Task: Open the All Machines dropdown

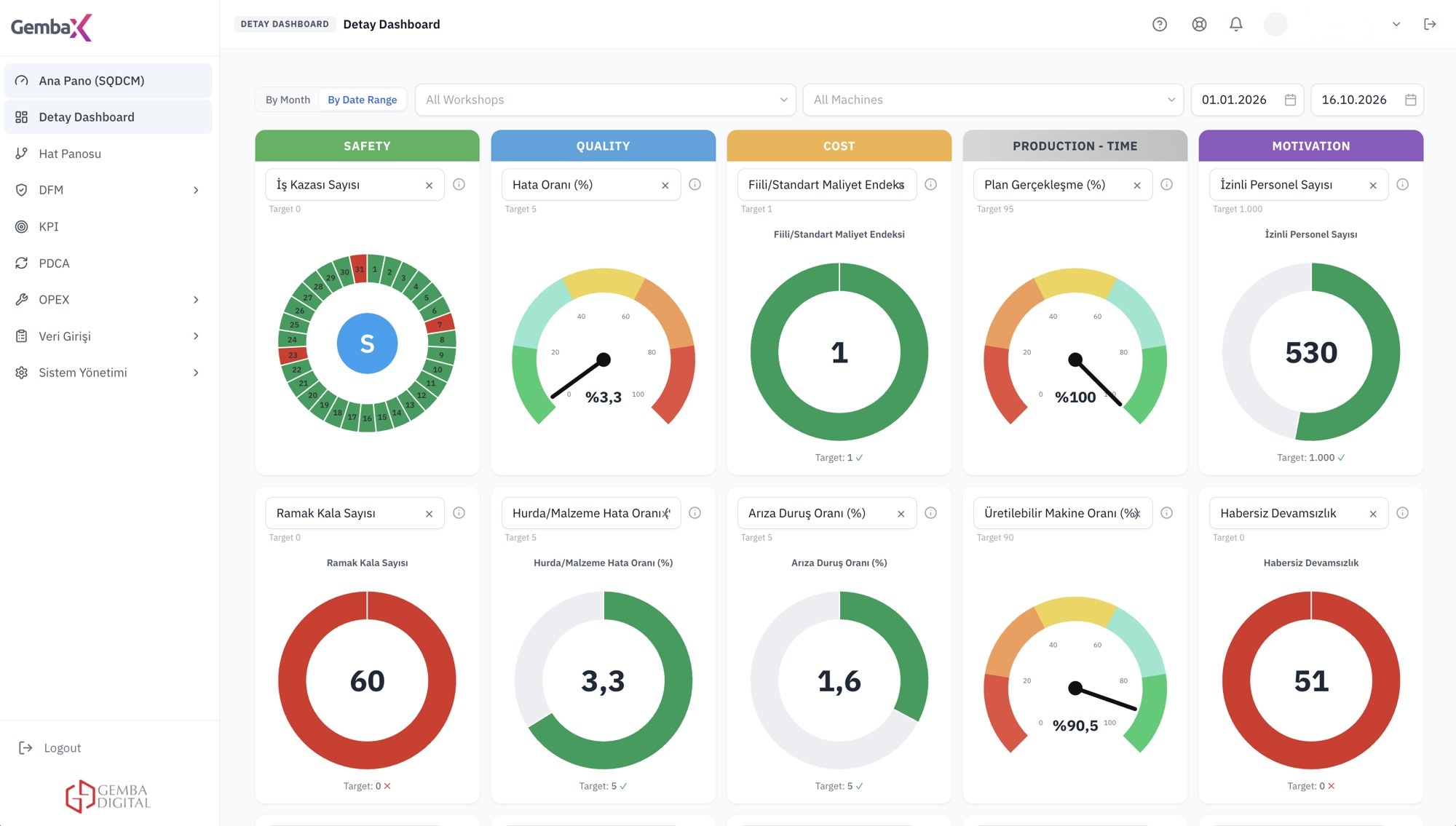Action: pyautogui.click(x=992, y=100)
